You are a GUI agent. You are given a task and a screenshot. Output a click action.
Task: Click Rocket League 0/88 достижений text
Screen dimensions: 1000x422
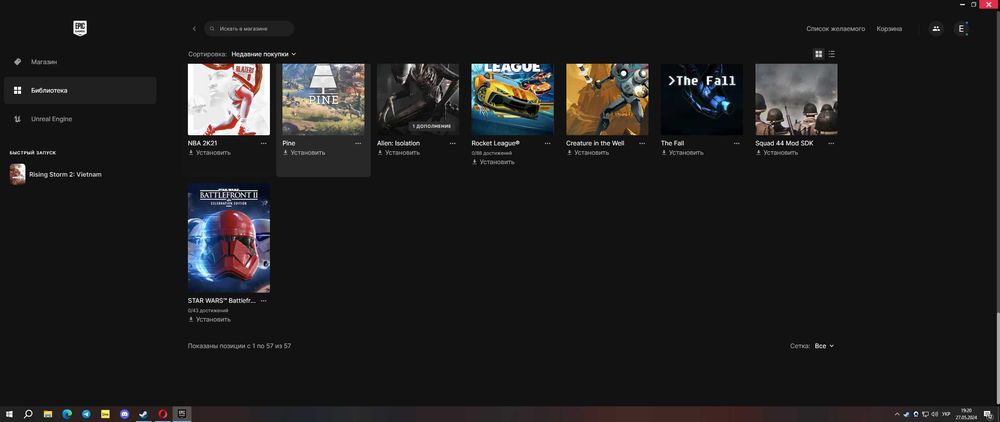coord(492,154)
